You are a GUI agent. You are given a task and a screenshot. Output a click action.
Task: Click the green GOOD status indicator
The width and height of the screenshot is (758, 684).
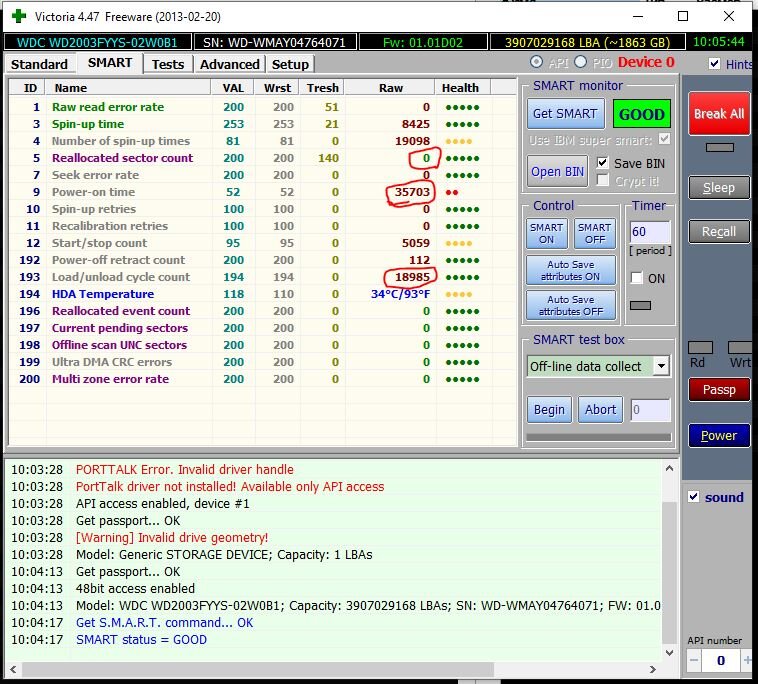[641, 114]
